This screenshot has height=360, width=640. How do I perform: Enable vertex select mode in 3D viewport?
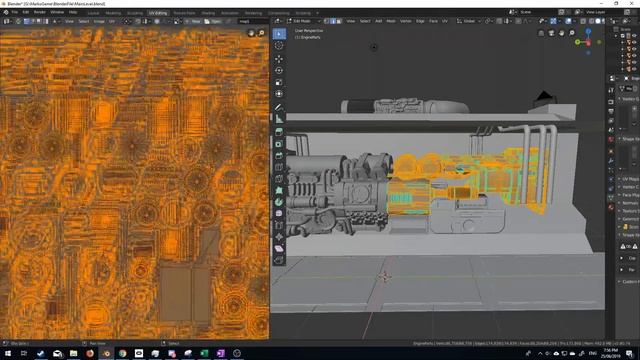point(327,21)
